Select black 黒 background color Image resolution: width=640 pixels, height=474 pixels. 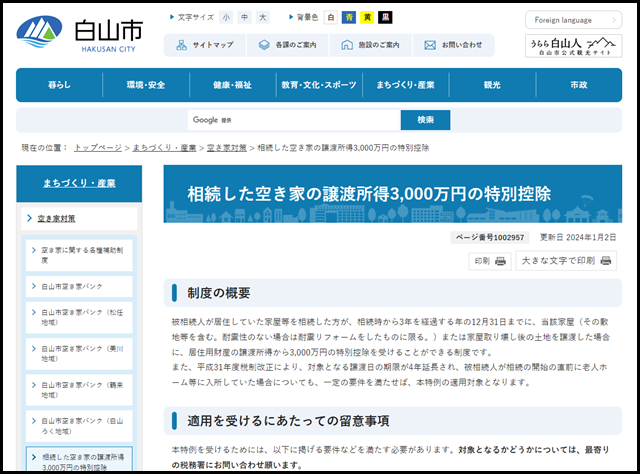(x=385, y=18)
